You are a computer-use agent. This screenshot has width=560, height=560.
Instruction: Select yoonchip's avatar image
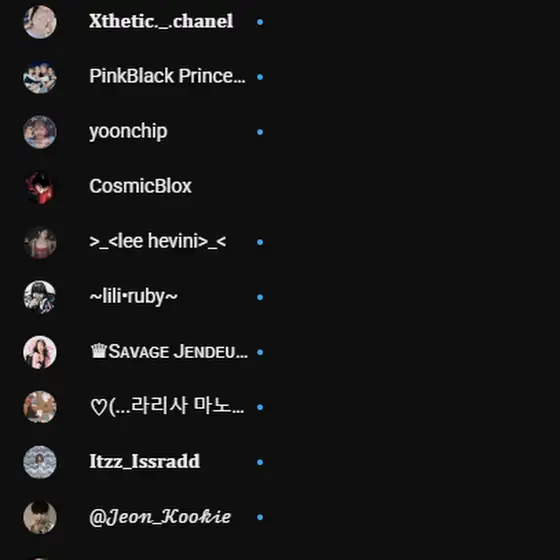pos(40,132)
